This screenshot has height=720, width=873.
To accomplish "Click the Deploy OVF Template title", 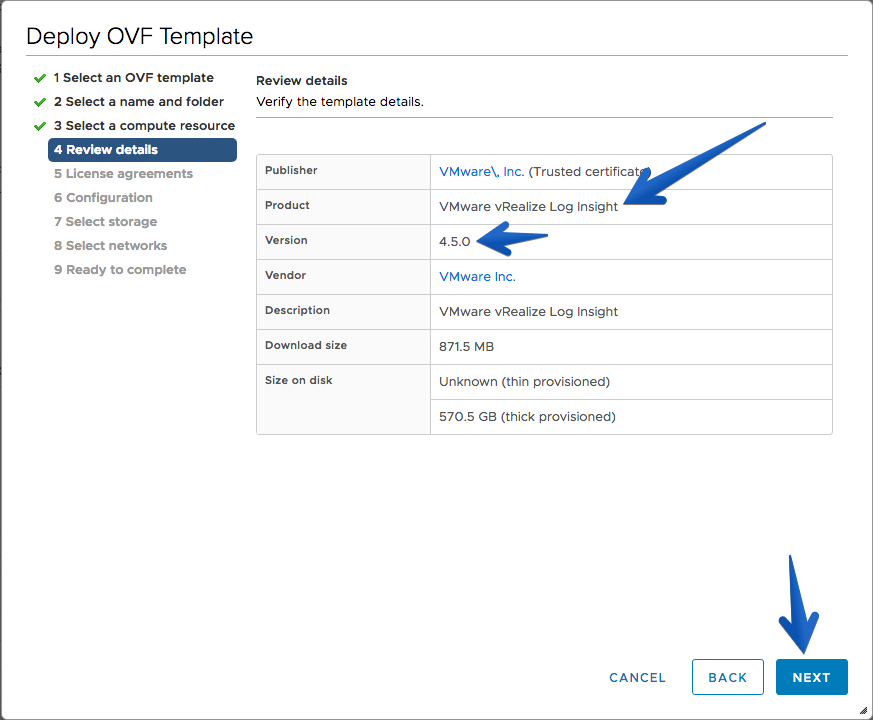I will [x=139, y=36].
